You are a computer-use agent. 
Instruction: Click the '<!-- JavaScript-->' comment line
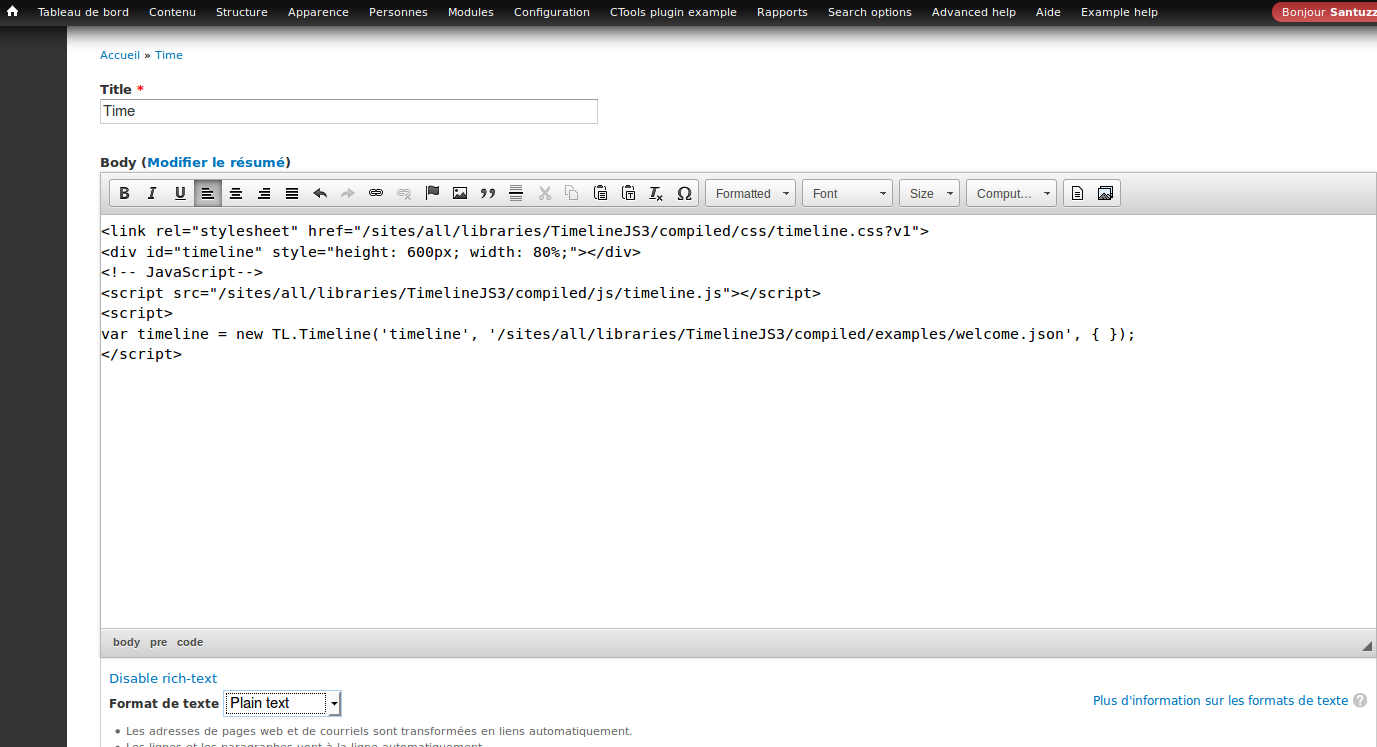click(182, 272)
